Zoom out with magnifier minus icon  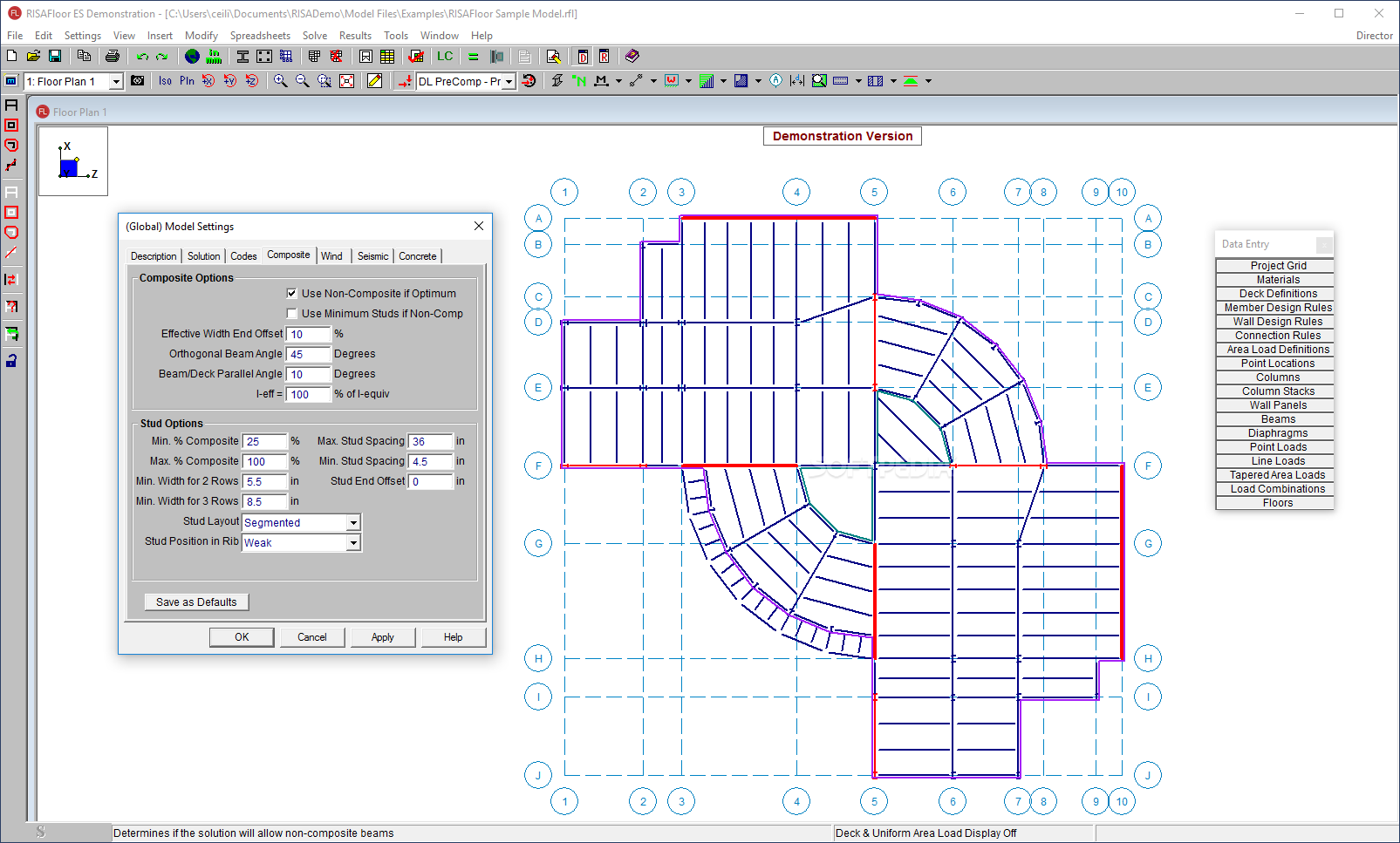[303, 80]
